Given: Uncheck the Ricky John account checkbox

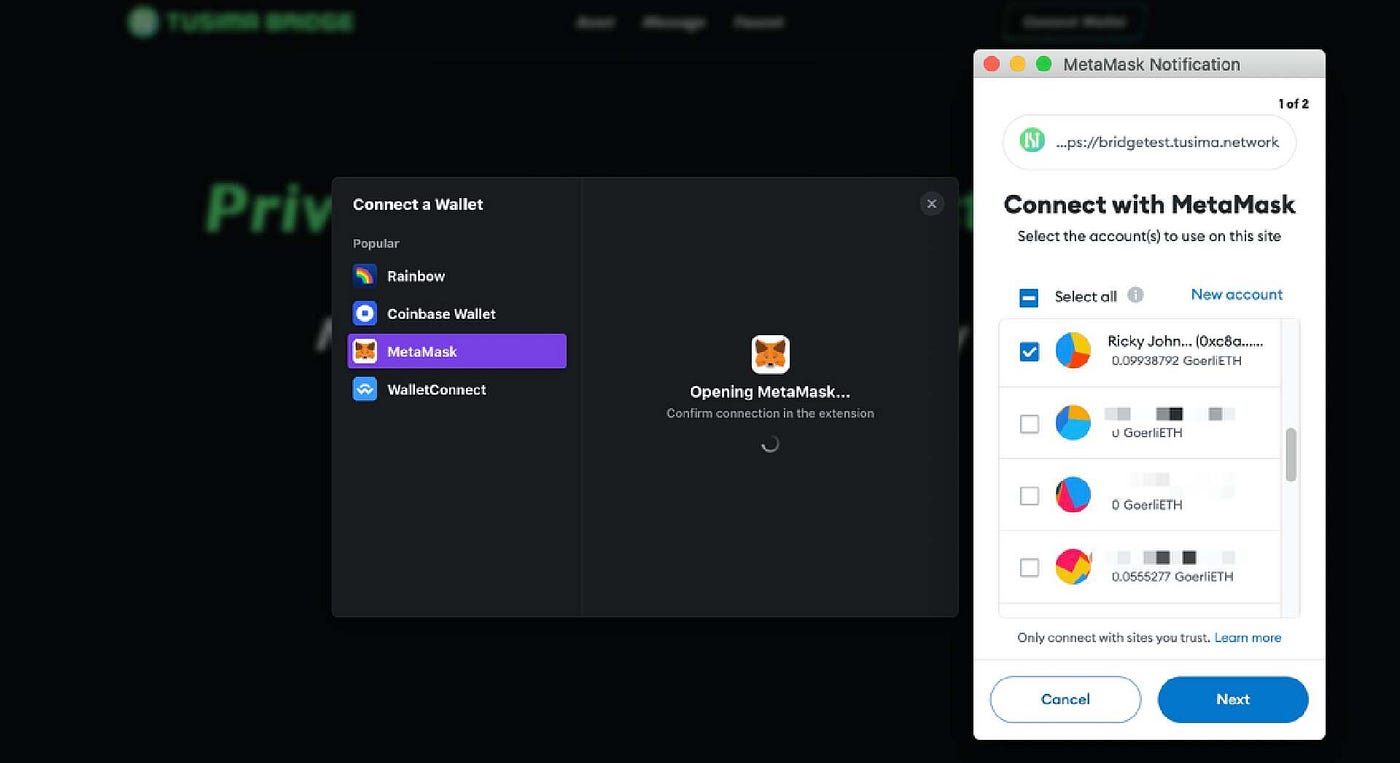Looking at the screenshot, I should pos(1029,352).
